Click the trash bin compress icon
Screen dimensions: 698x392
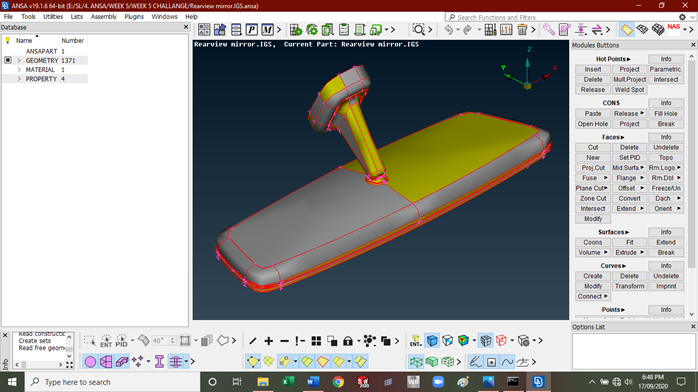(522, 30)
